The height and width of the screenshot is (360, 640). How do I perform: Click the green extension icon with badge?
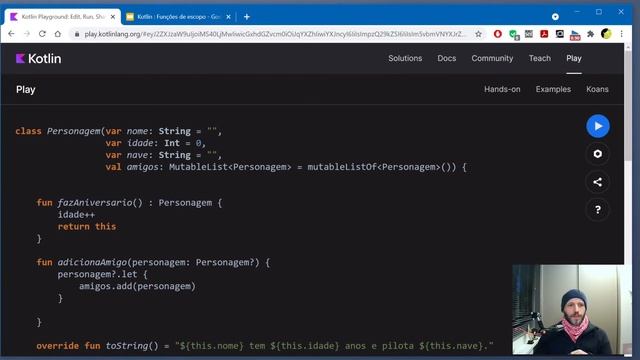tap(514, 35)
